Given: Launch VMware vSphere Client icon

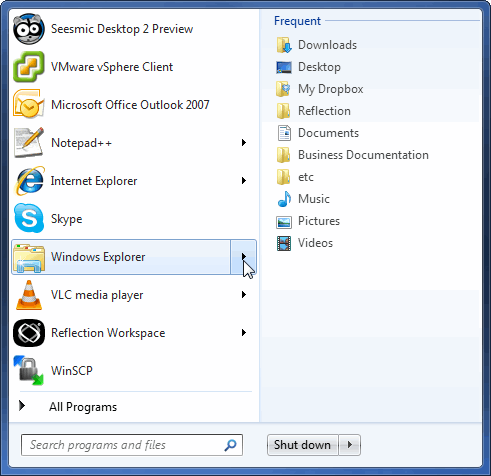Looking at the screenshot, I should point(29,67).
